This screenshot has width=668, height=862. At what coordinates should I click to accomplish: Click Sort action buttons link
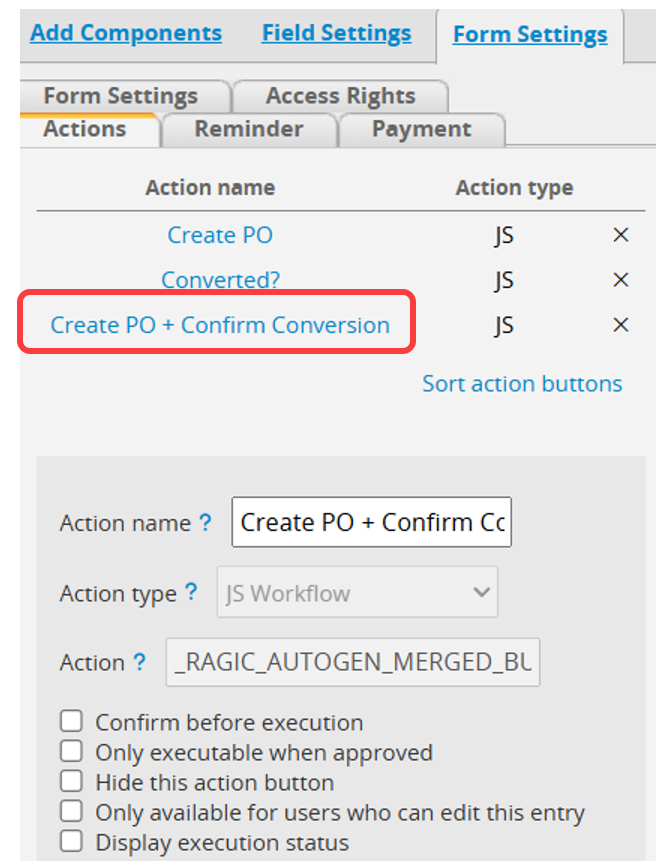click(522, 384)
